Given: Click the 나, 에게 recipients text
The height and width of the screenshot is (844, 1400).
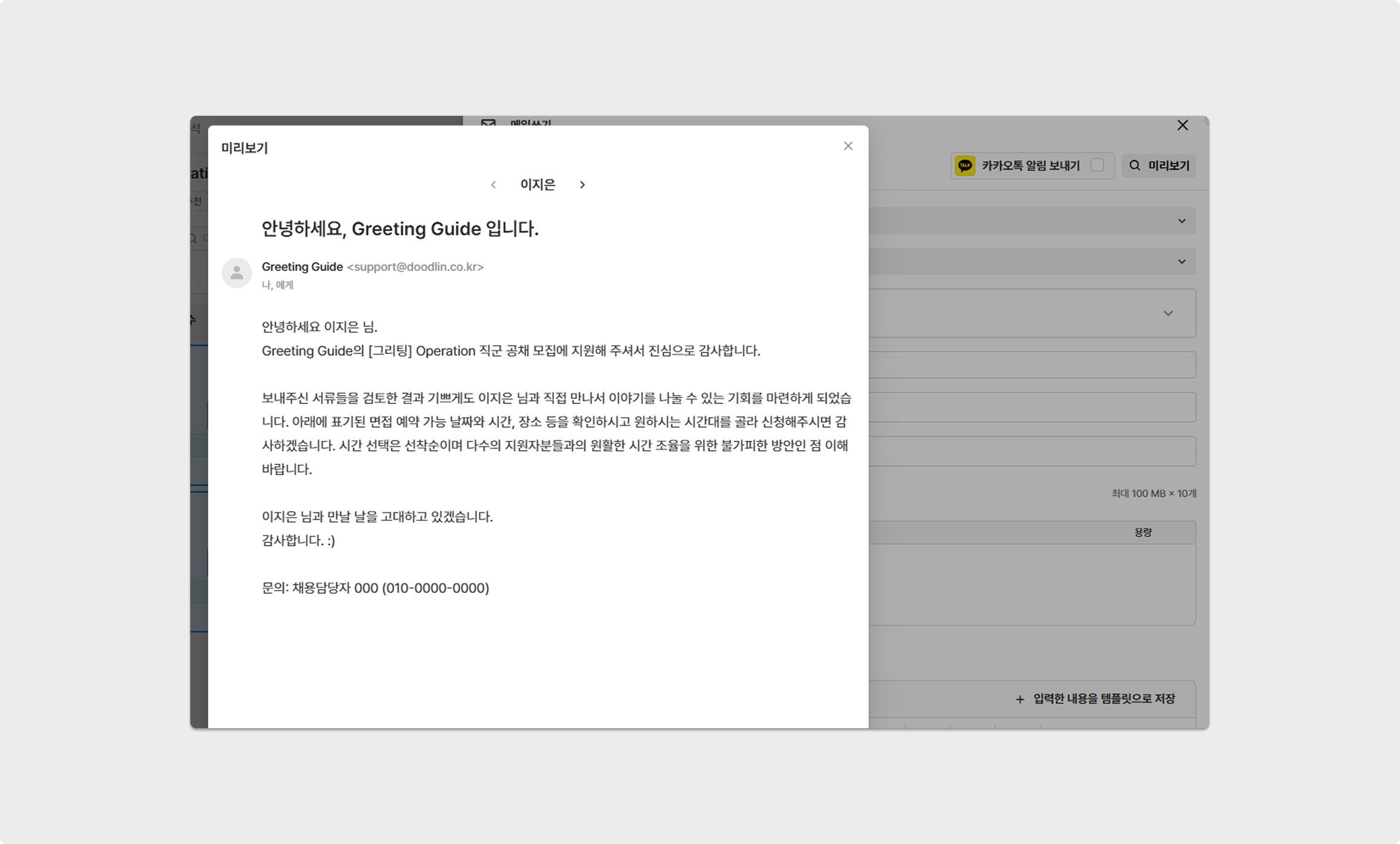Looking at the screenshot, I should point(278,285).
